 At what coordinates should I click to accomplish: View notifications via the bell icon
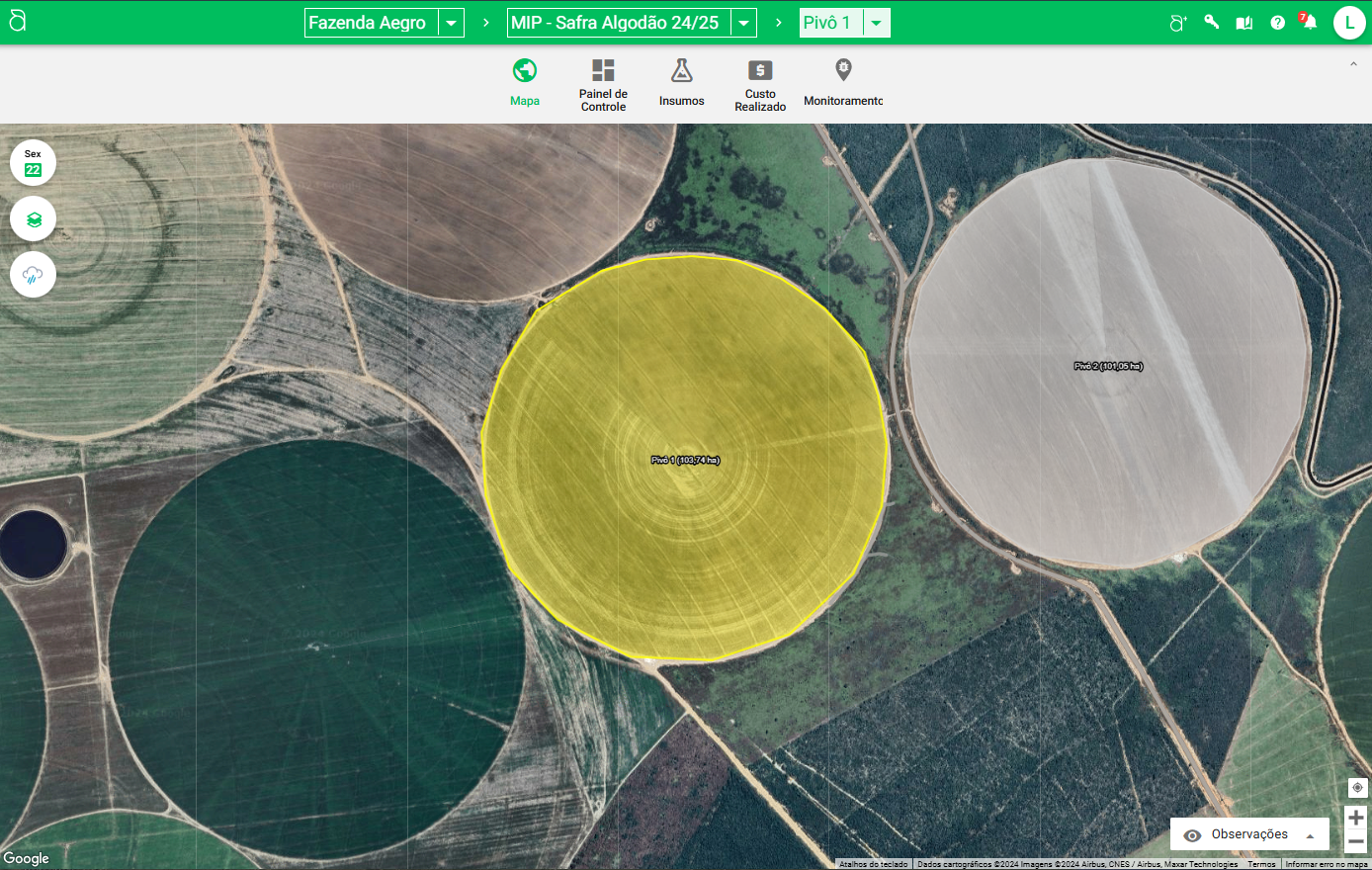point(1310,23)
